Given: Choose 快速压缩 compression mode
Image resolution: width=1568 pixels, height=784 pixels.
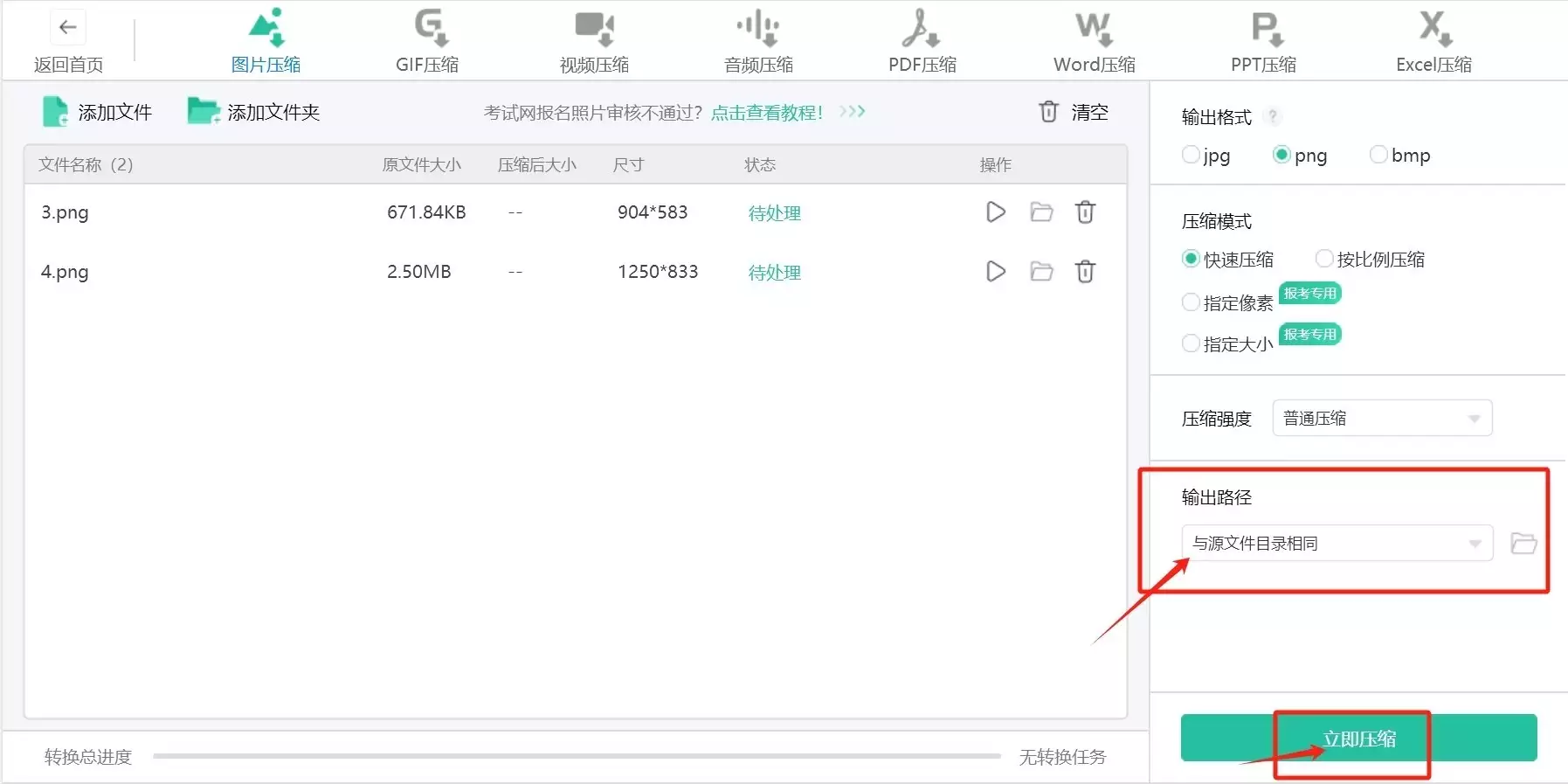Looking at the screenshot, I should (x=1227, y=260).
